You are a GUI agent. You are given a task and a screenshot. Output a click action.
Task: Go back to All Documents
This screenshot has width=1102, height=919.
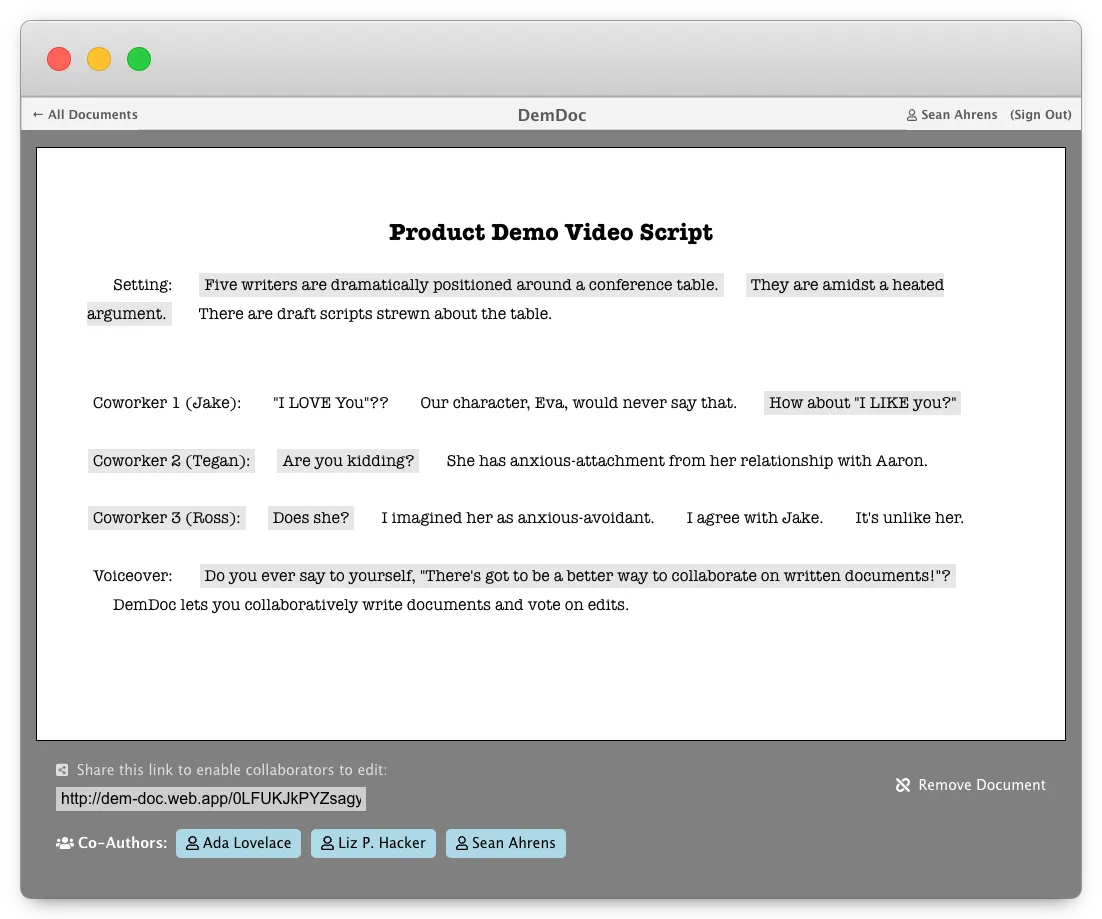[x=85, y=115]
